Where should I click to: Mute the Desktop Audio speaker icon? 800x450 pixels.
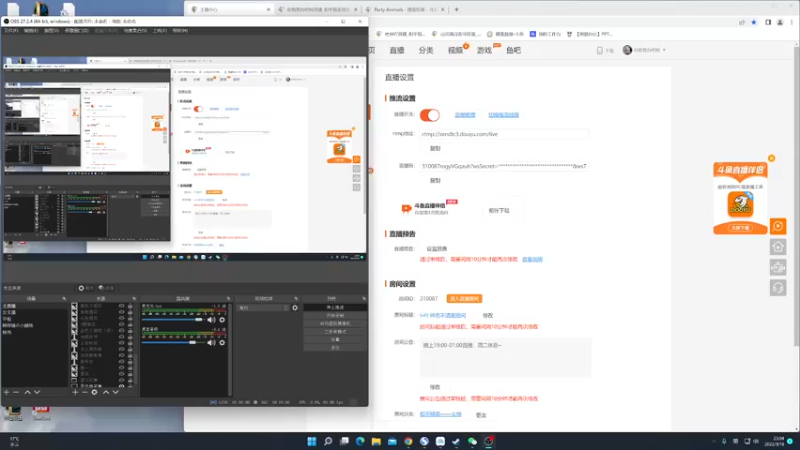211,343
